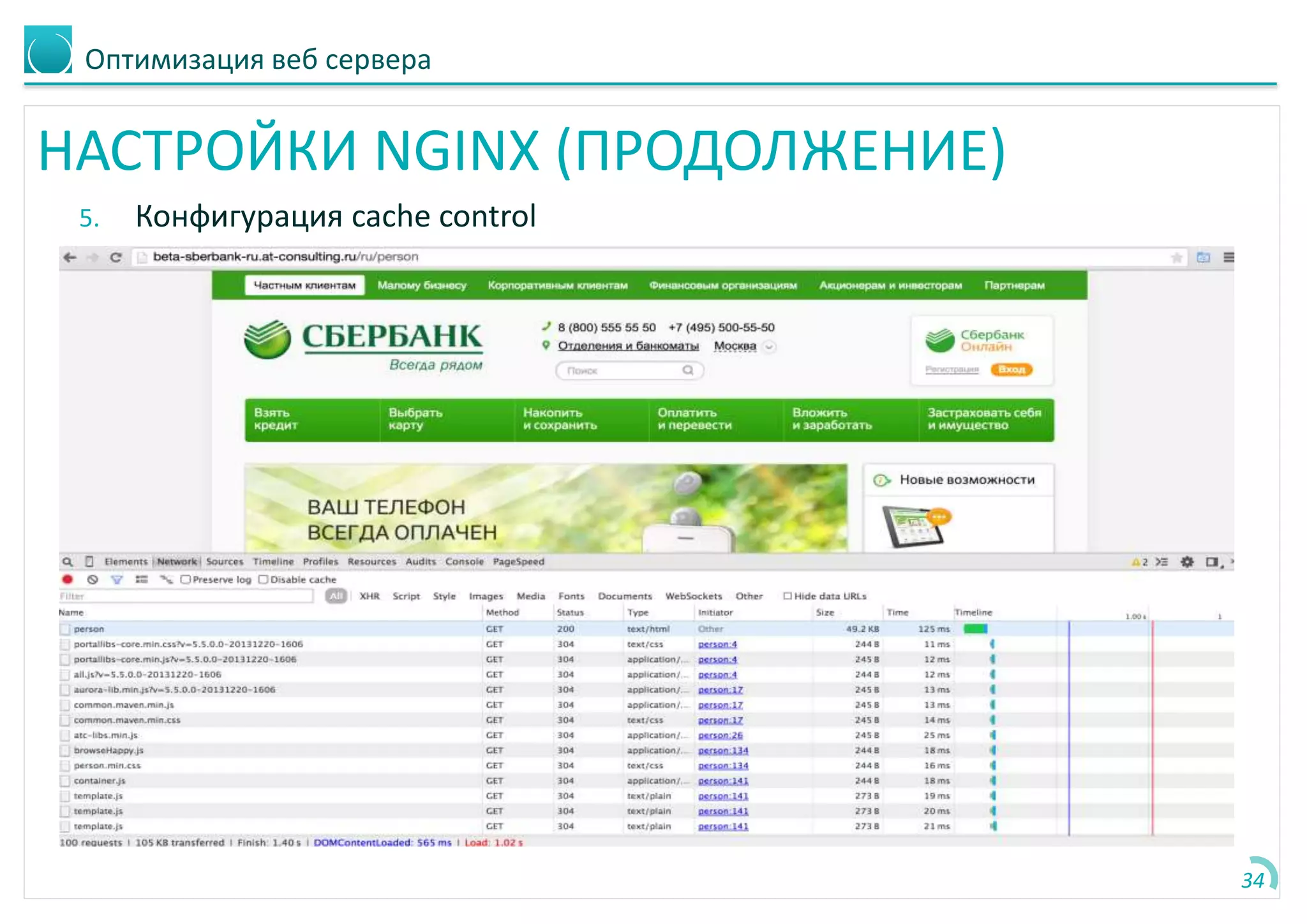Clear network log icon

pyautogui.click(x=93, y=579)
